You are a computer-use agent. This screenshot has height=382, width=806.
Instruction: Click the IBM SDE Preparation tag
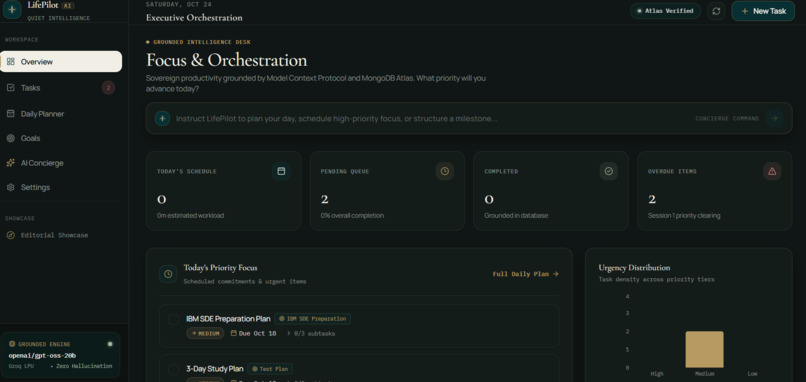point(313,319)
